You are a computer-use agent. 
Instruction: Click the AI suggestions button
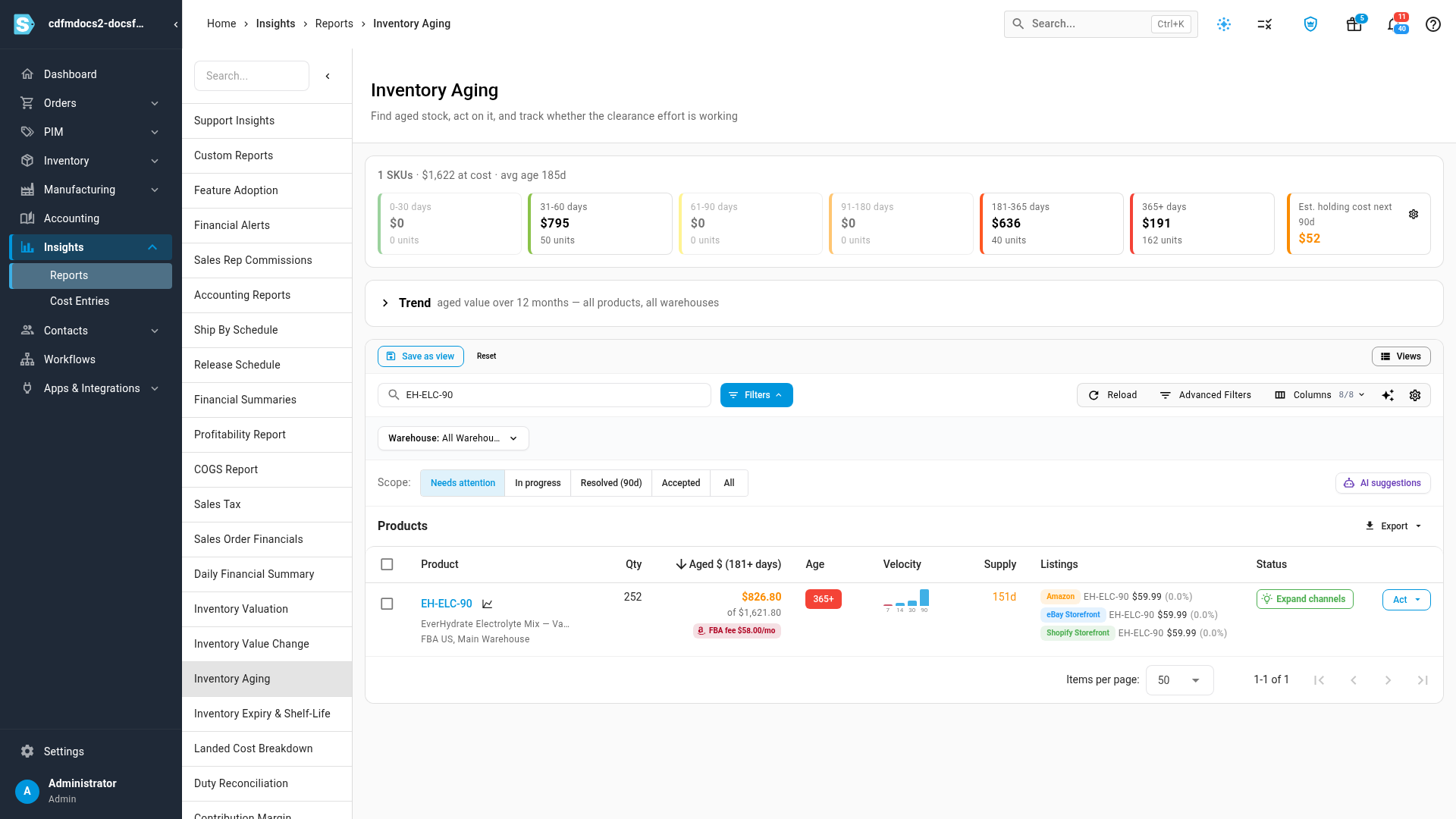pos(1383,483)
